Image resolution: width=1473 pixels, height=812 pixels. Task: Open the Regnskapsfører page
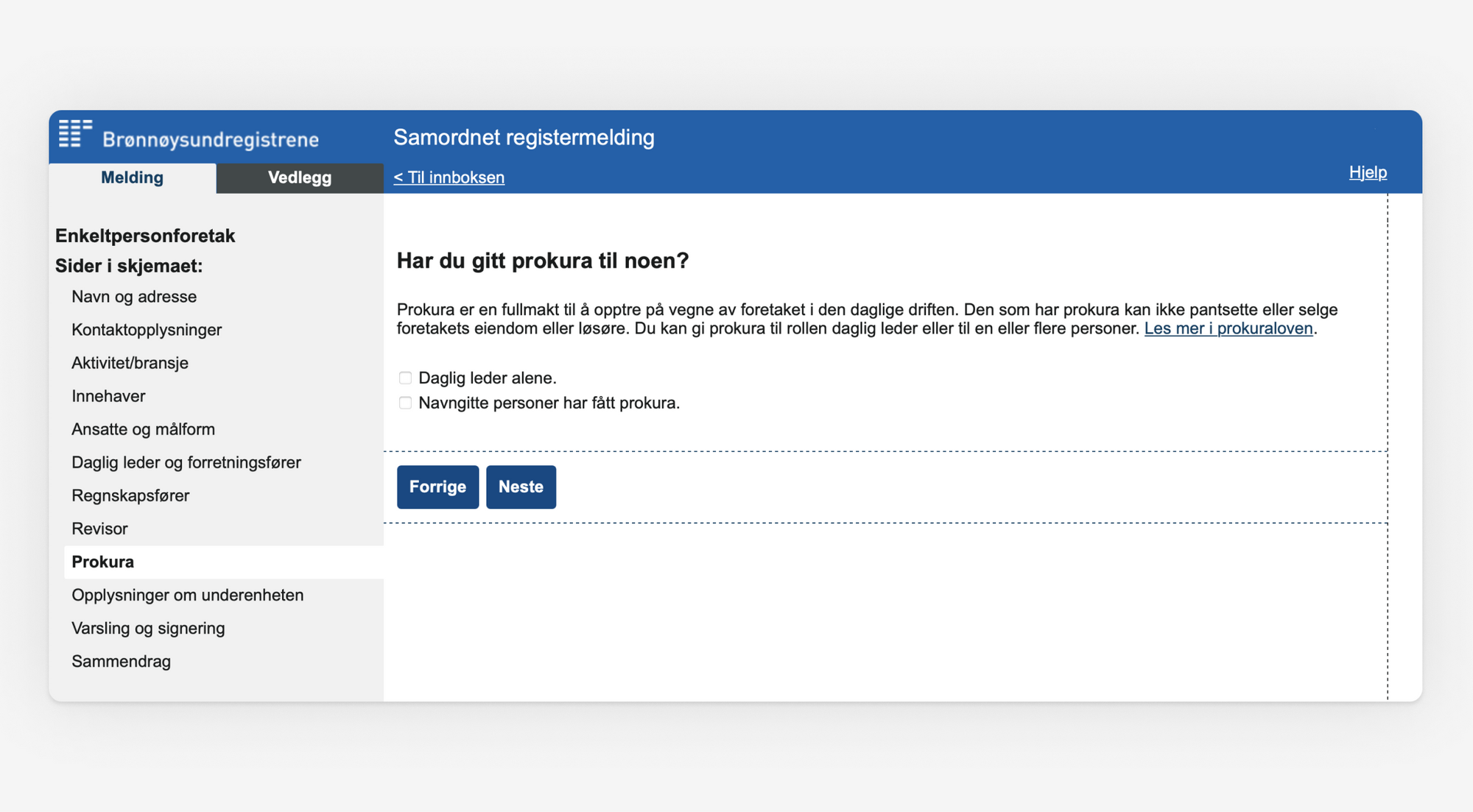(x=131, y=495)
